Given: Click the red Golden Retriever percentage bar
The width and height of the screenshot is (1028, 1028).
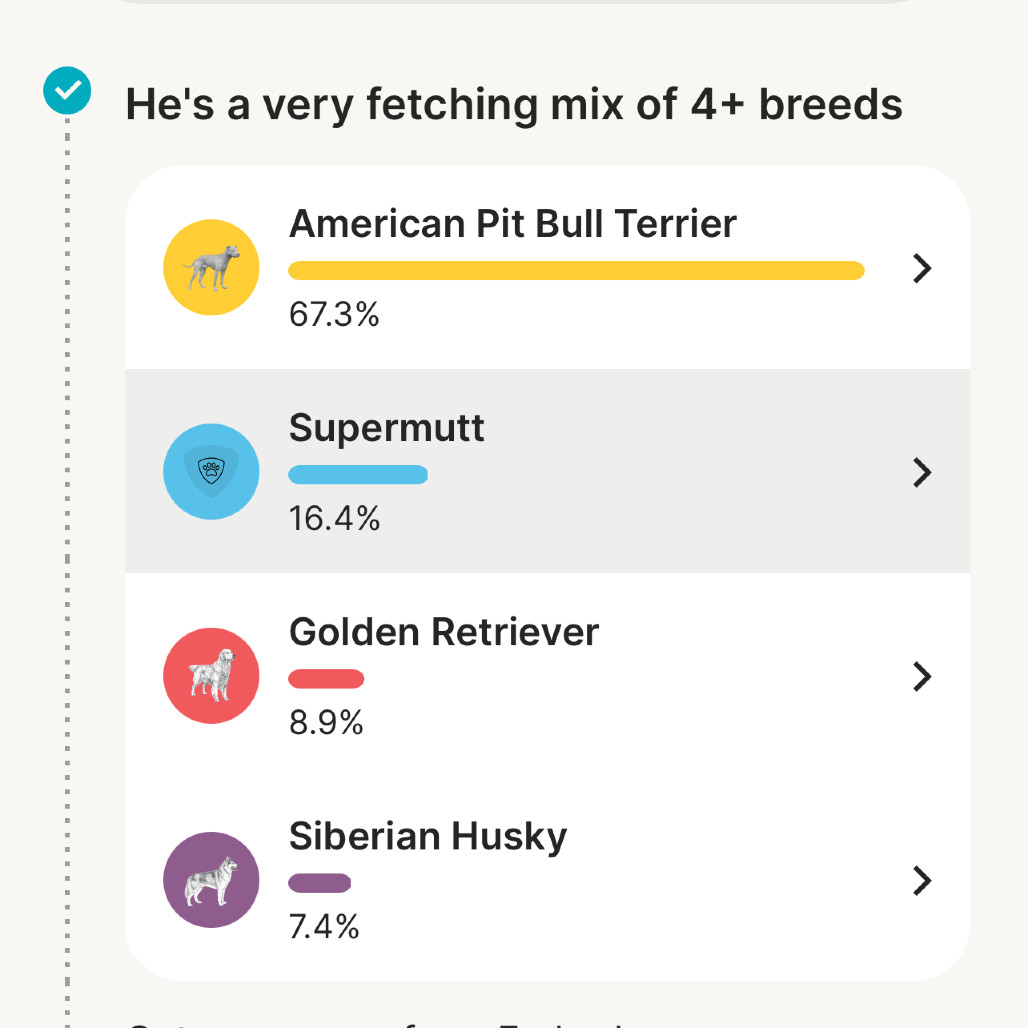Looking at the screenshot, I should click(326, 679).
